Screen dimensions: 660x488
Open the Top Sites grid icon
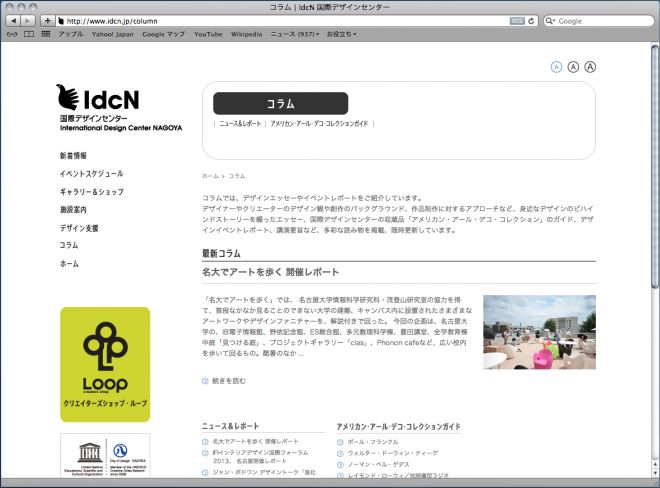[x=45, y=34]
